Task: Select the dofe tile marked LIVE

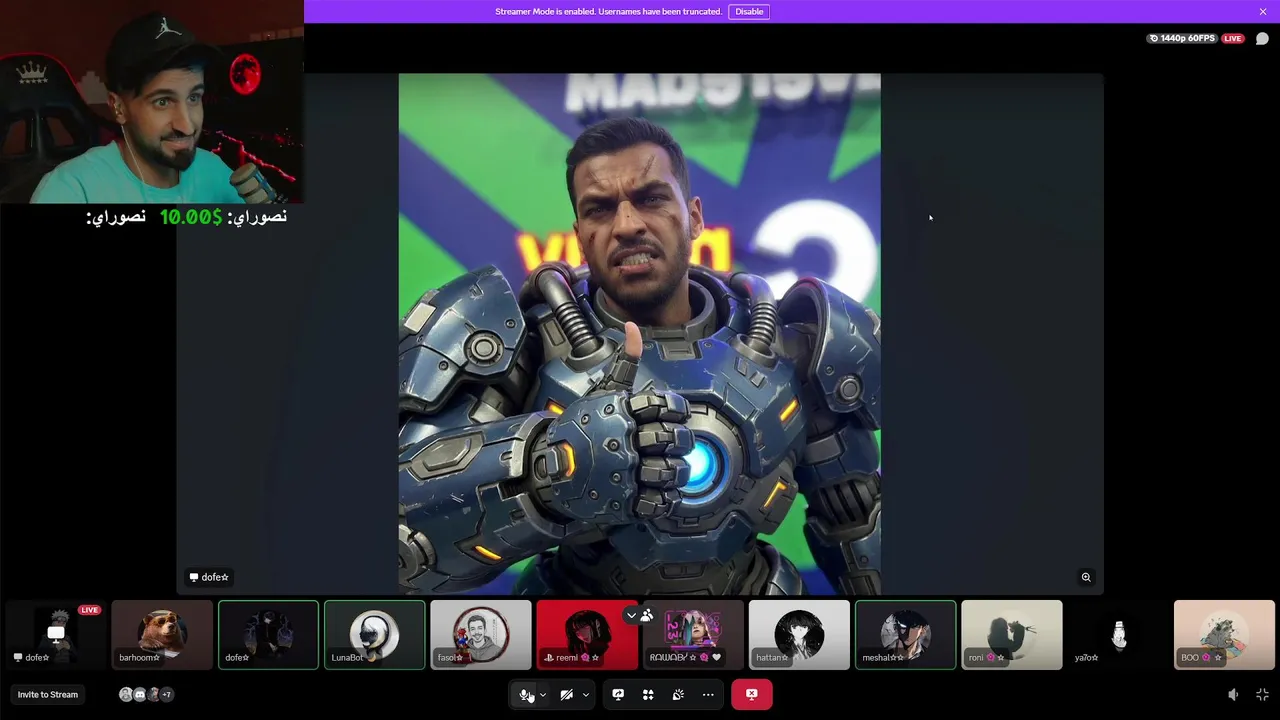Action: pos(56,635)
